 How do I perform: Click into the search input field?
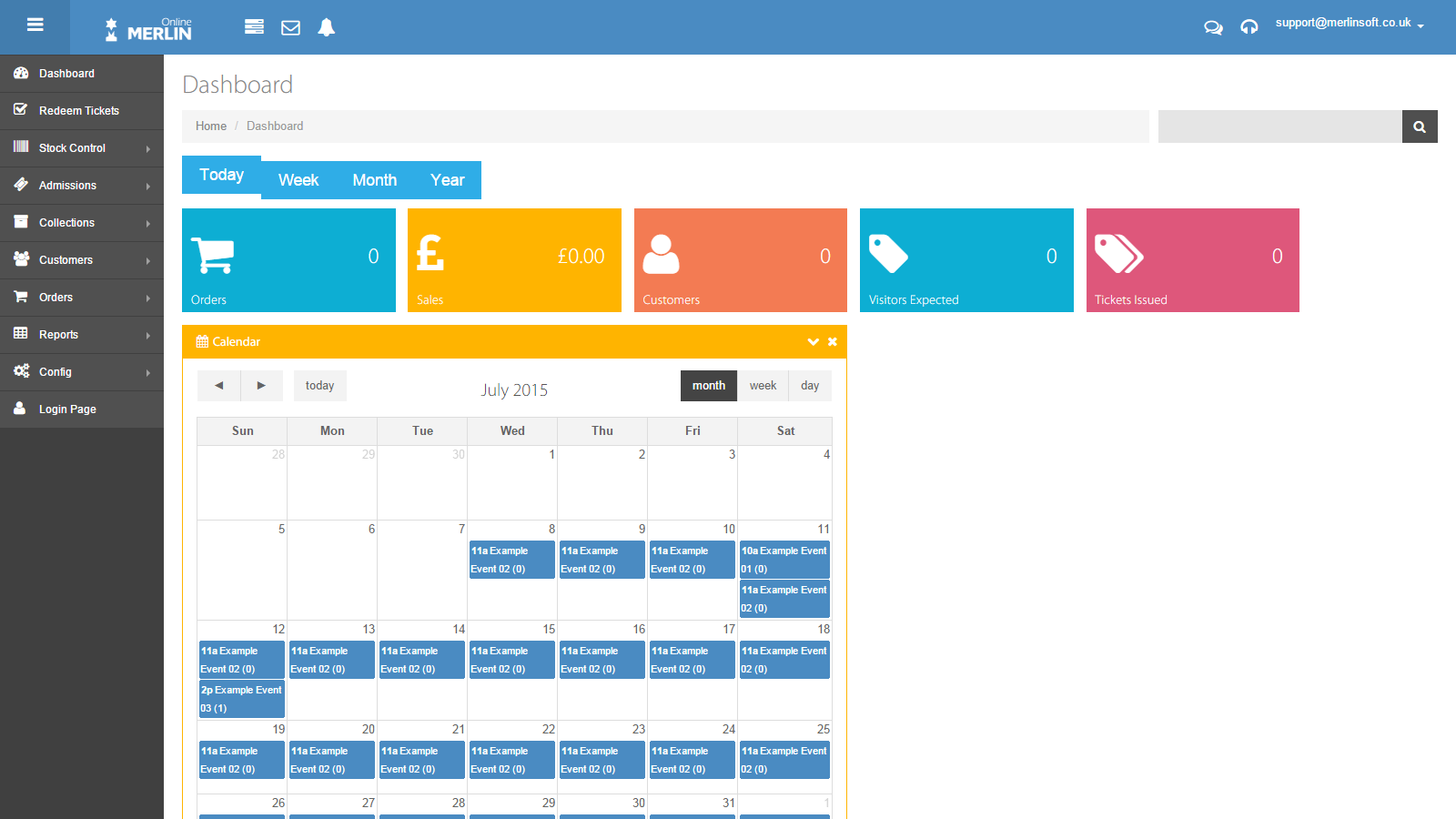point(1279,126)
